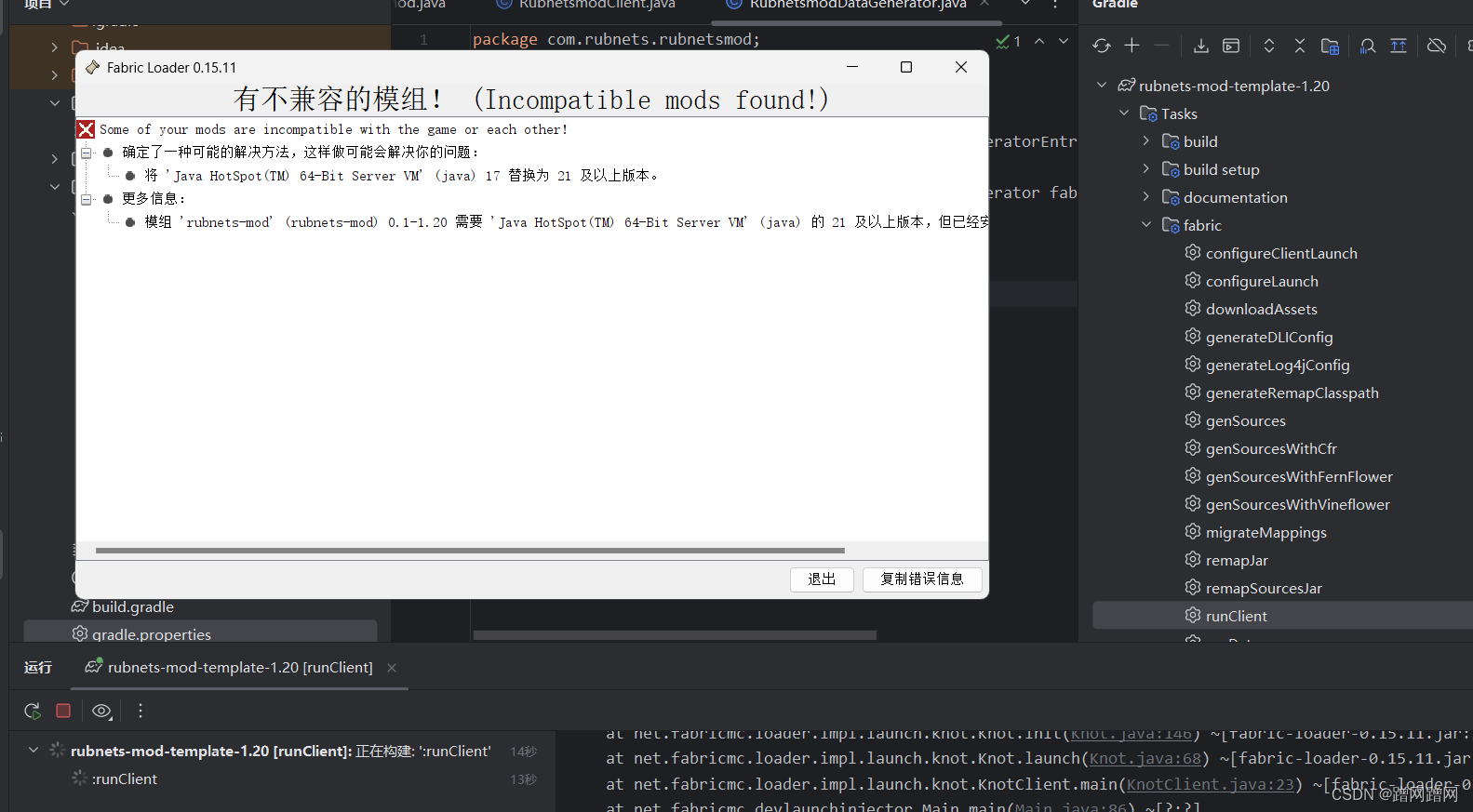Click Execute Gradle Task icon
1473x812 pixels.
[1231, 46]
